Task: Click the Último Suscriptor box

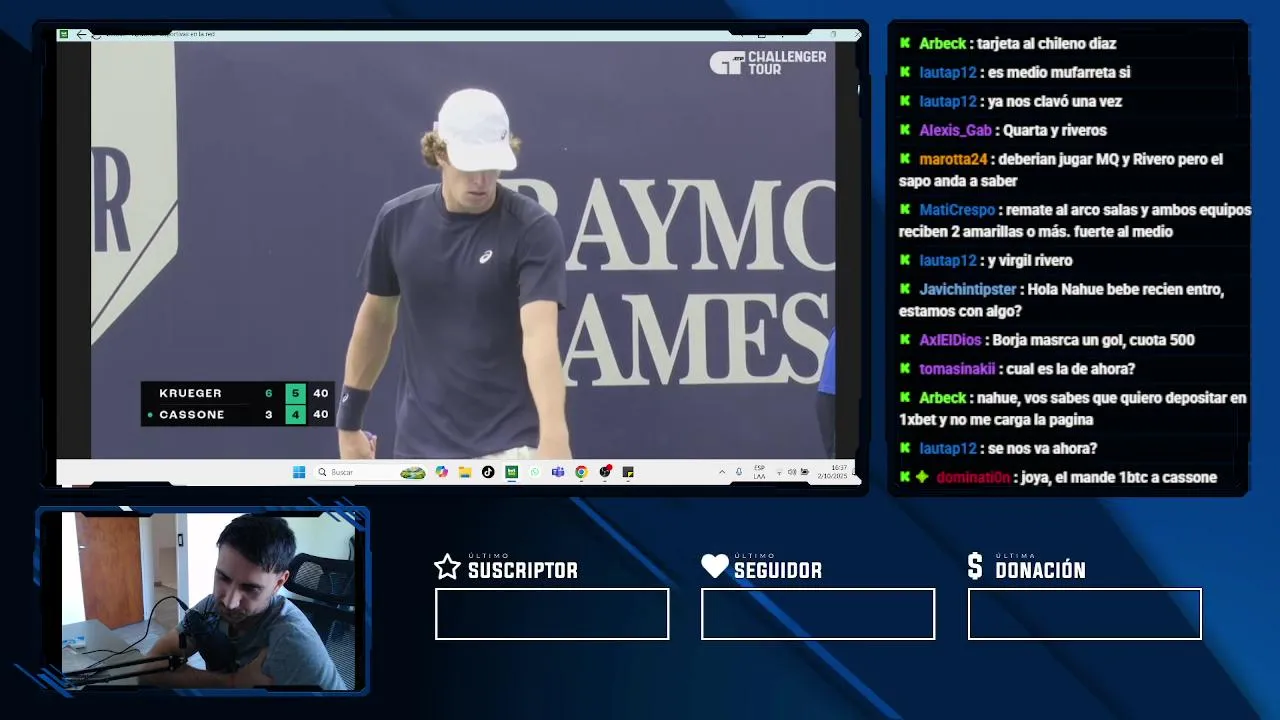Action: click(x=552, y=614)
